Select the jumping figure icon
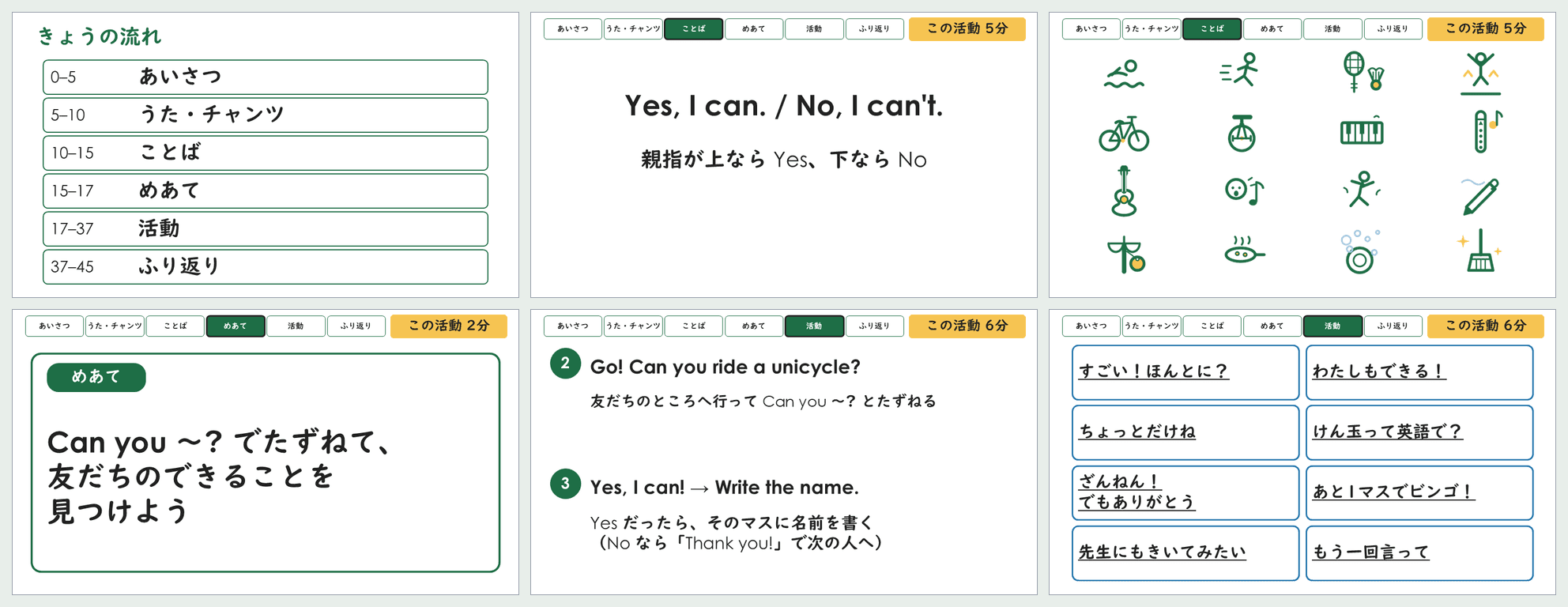The width and height of the screenshot is (1568, 607). click(x=1480, y=74)
